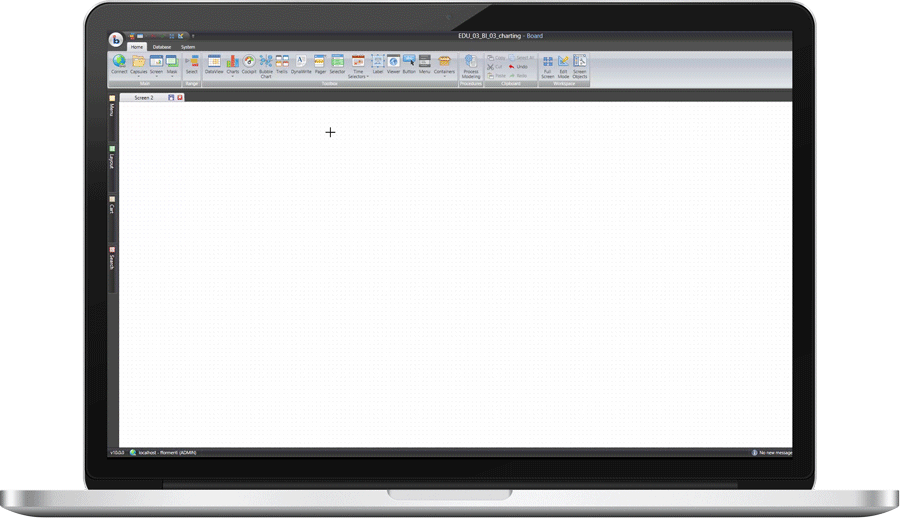Viewport: 900px width, 518px height.
Task: Click the v10.0.3 version text in the status bar
Action: (117, 453)
